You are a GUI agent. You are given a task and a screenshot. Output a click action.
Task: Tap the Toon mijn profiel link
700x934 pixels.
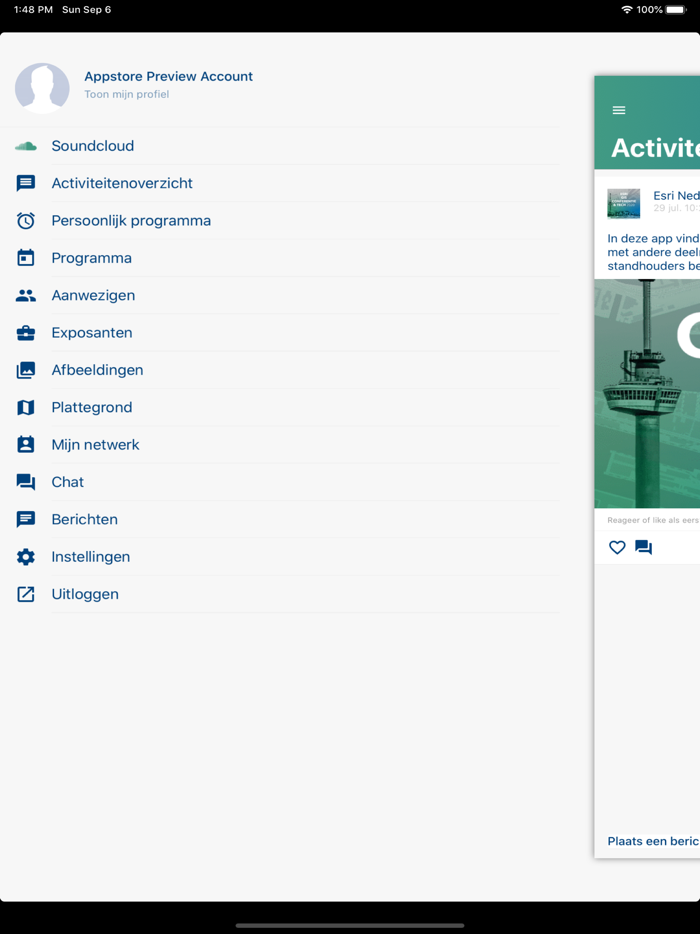(126, 94)
